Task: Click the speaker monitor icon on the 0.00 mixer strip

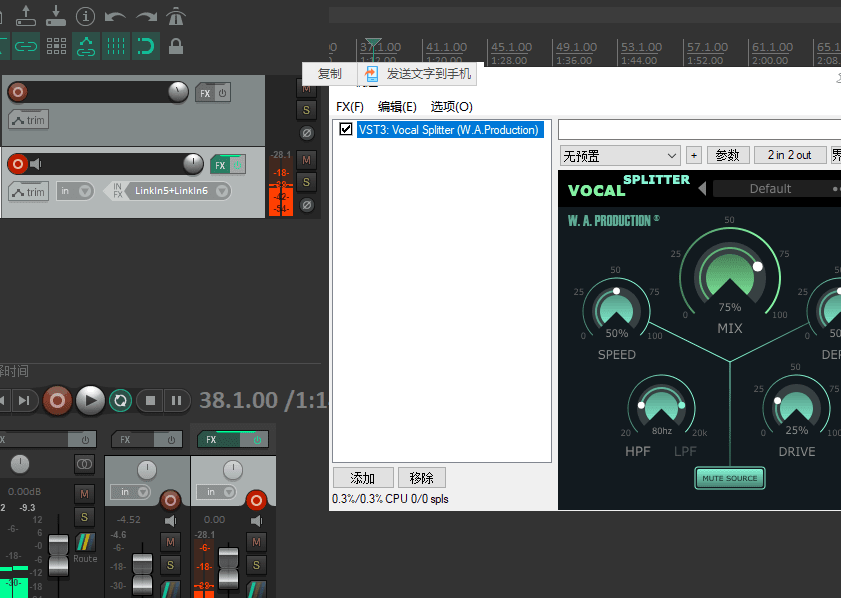Action: 256,520
